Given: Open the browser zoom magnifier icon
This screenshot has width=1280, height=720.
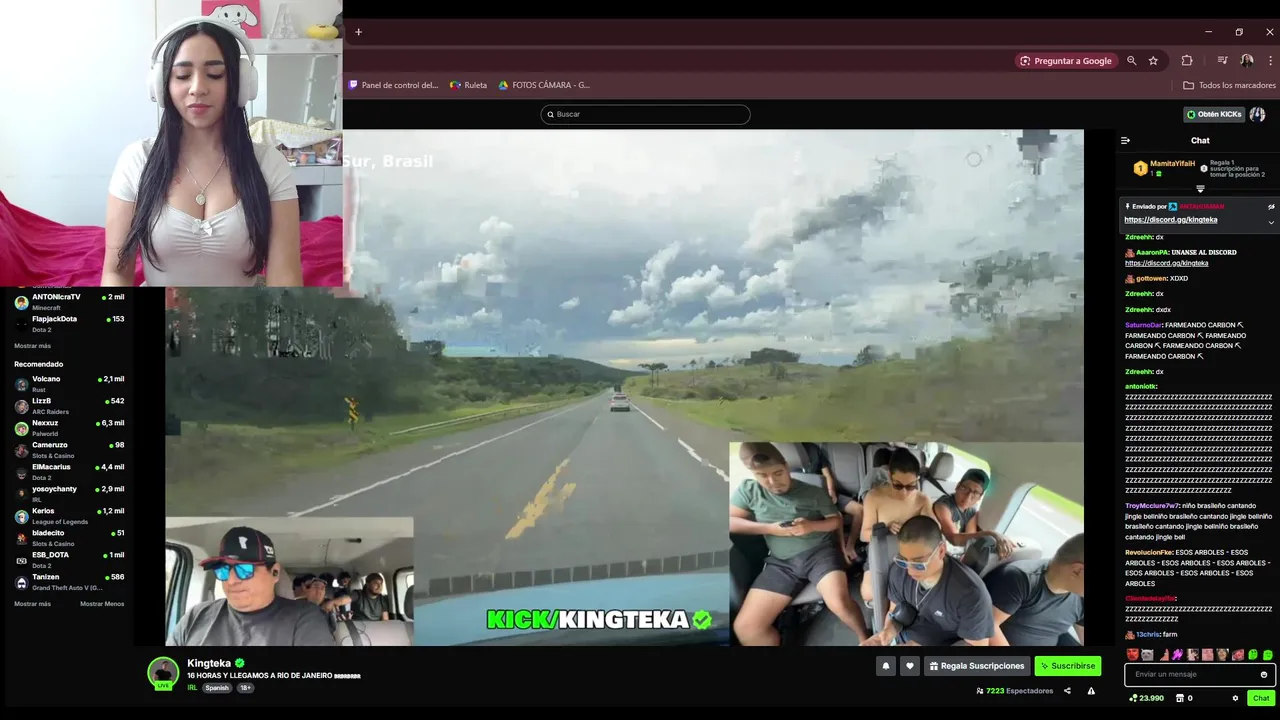Looking at the screenshot, I should [x=1132, y=61].
